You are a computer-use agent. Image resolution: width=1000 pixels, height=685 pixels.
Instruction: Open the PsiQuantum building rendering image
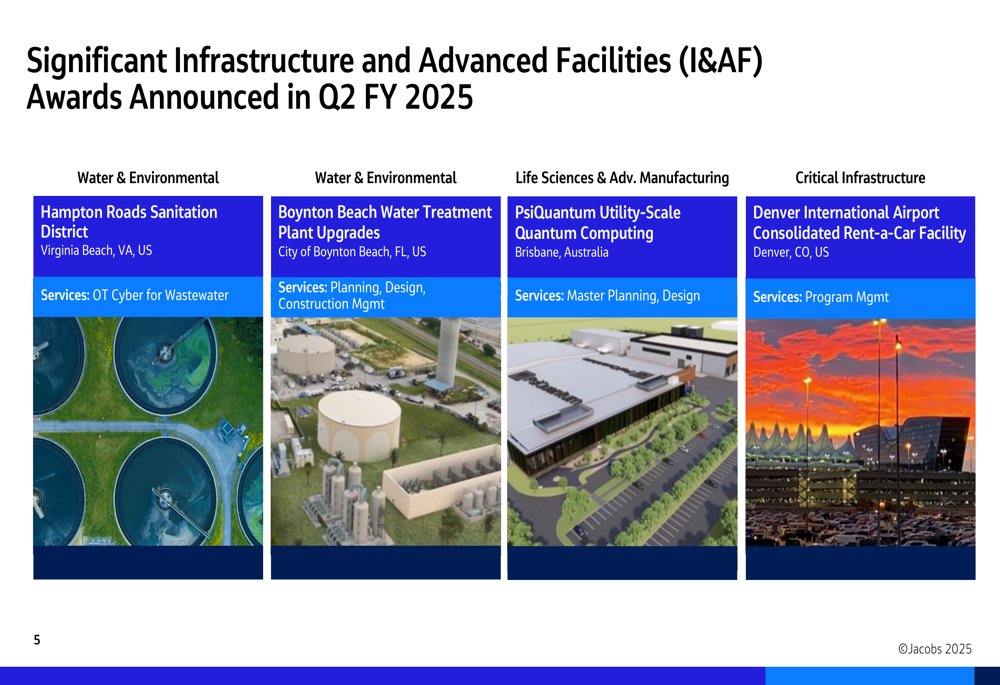pos(622,432)
